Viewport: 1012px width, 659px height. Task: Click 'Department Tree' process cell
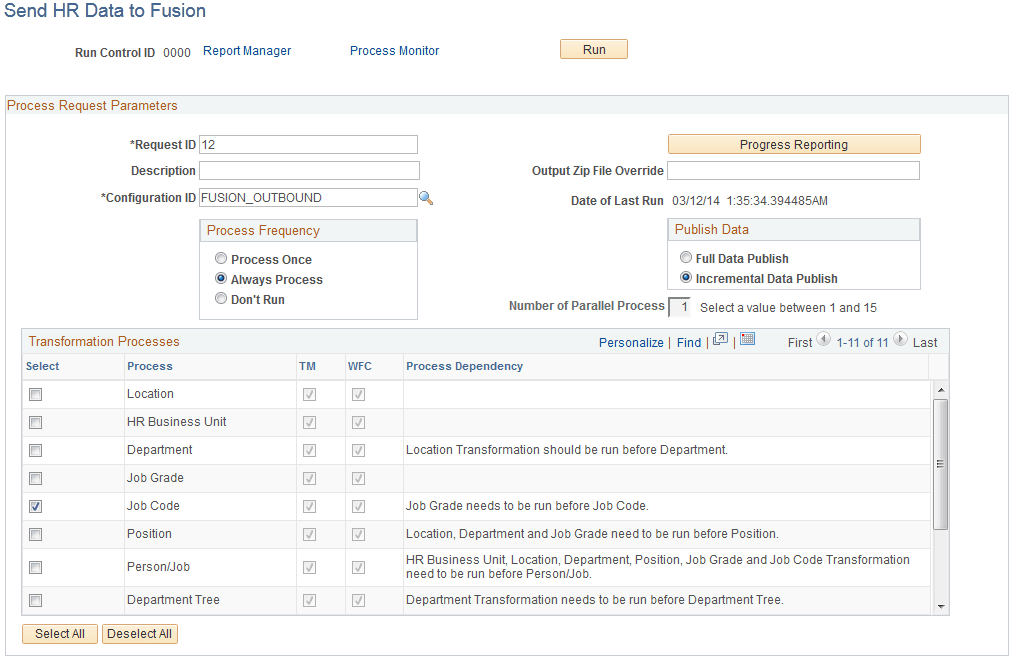tap(173, 600)
